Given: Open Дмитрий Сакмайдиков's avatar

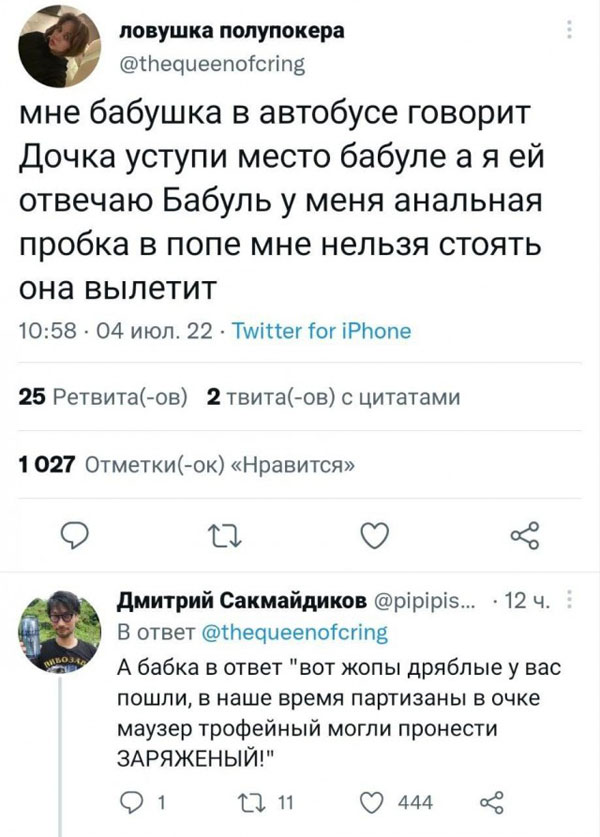Looking at the screenshot, I should 59,631.
